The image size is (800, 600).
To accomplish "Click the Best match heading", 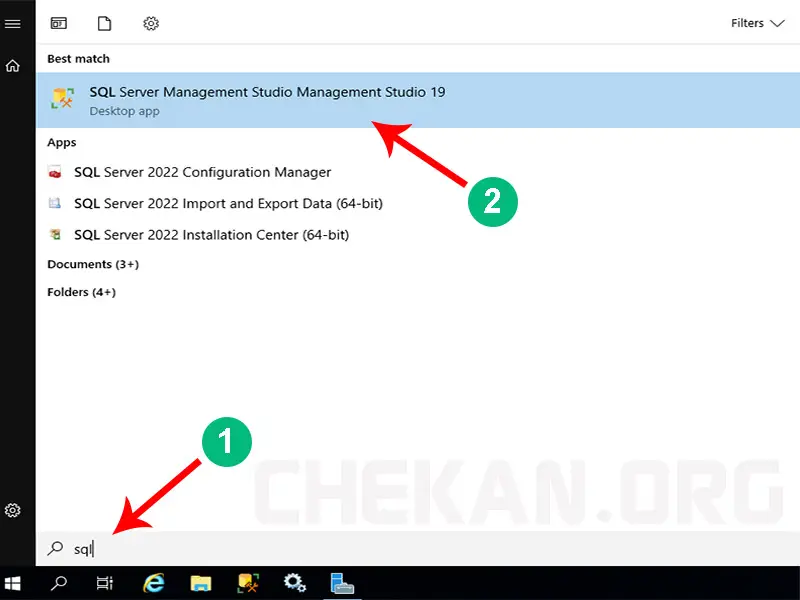I will pyautogui.click(x=78, y=59).
